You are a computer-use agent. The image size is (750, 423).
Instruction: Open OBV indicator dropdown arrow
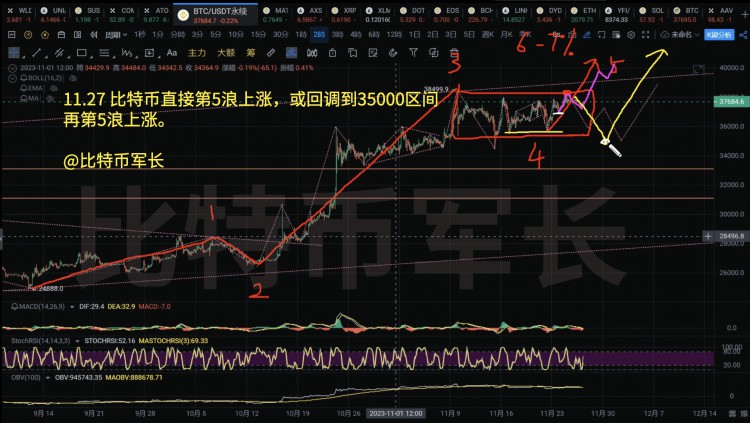[x=47, y=378]
